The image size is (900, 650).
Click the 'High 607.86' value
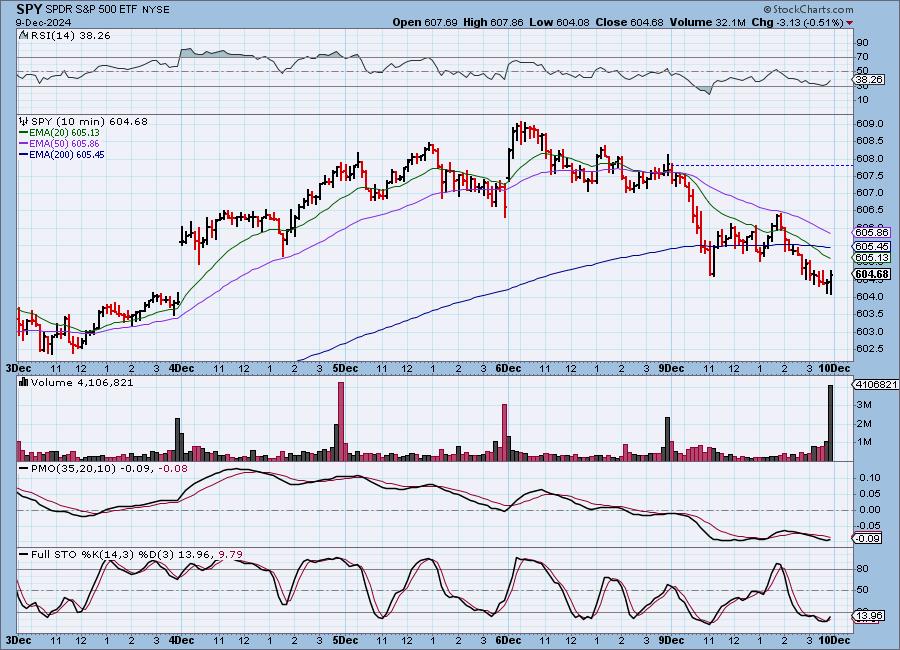493,22
